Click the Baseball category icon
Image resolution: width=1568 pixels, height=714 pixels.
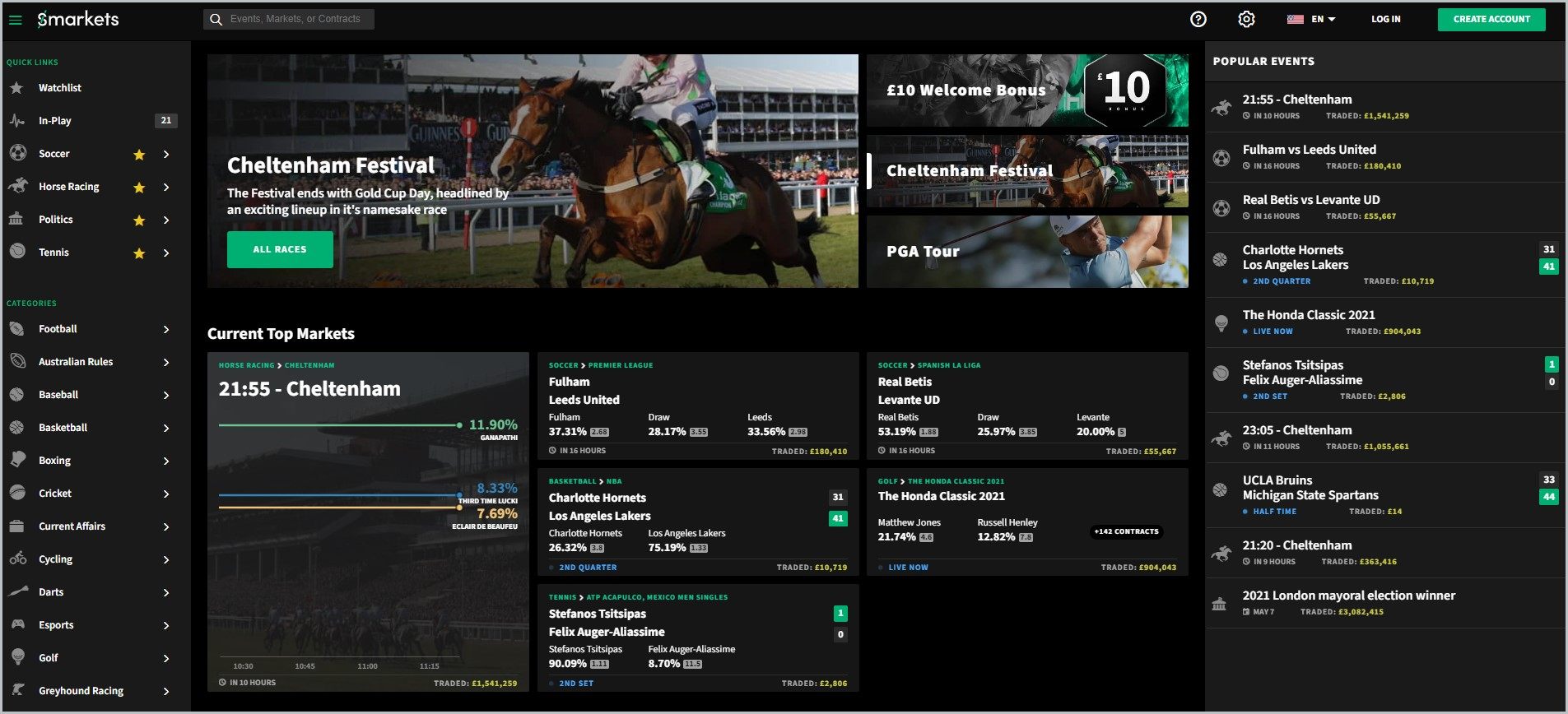pyautogui.click(x=16, y=394)
